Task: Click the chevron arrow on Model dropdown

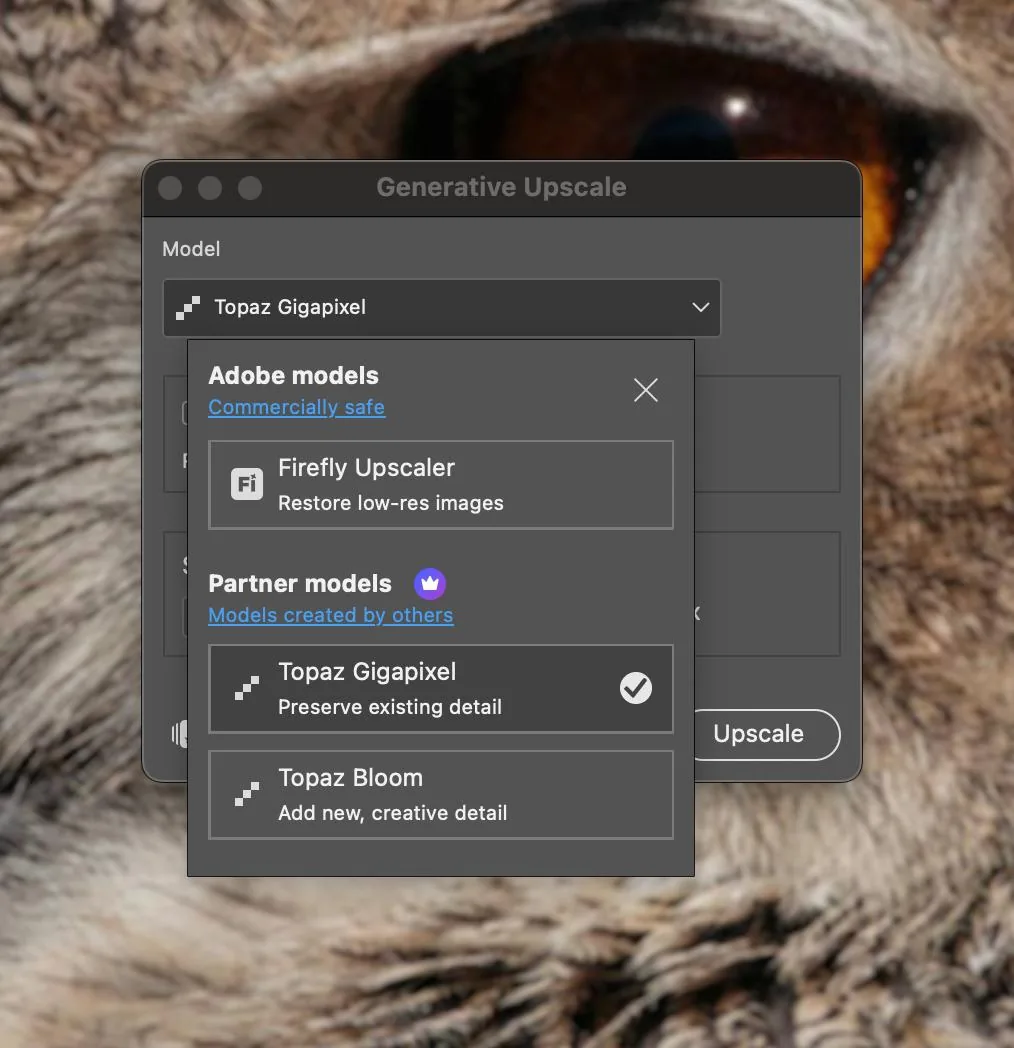Action: (x=701, y=307)
